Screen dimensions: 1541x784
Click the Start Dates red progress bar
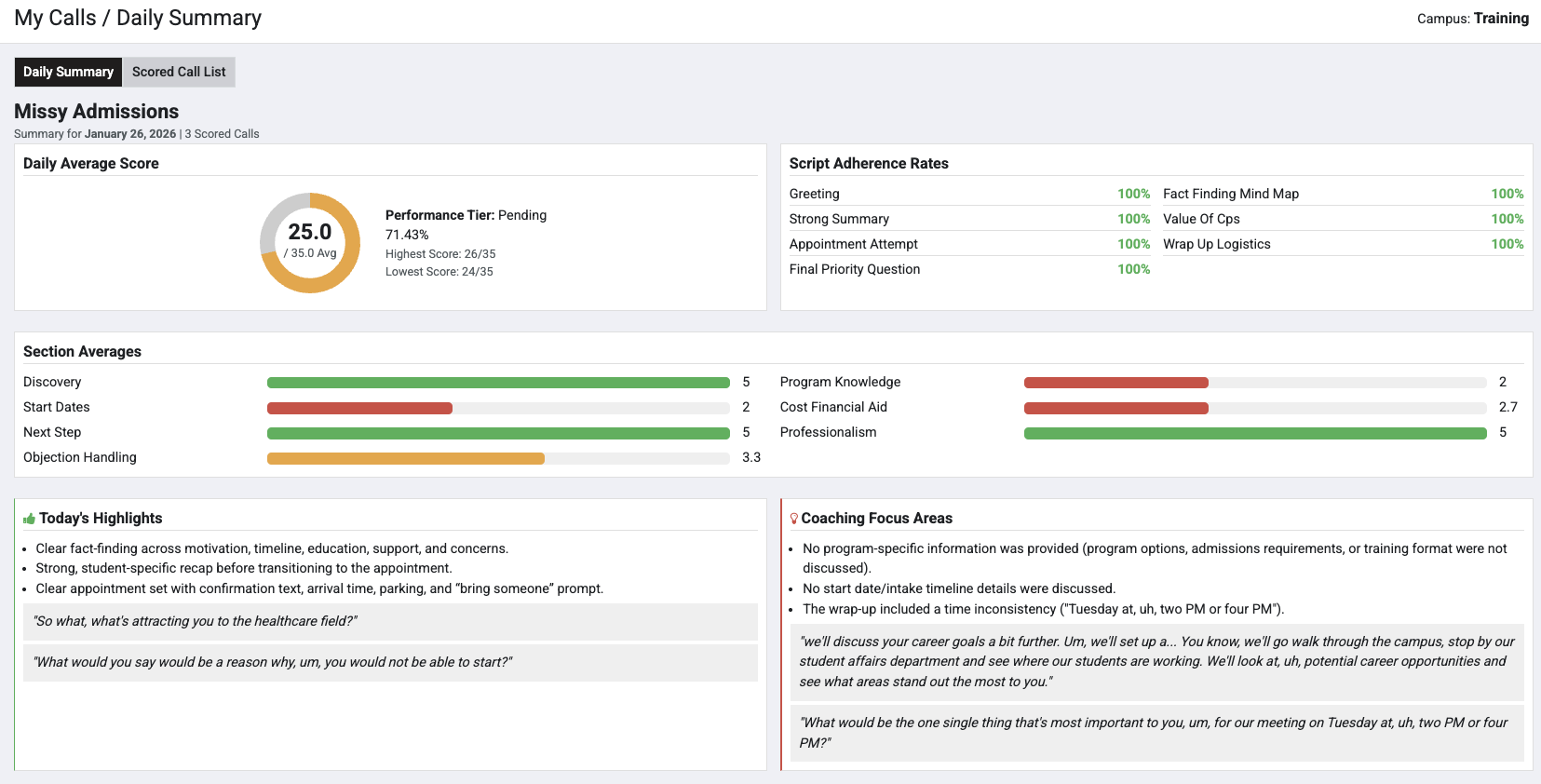coord(359,408)
